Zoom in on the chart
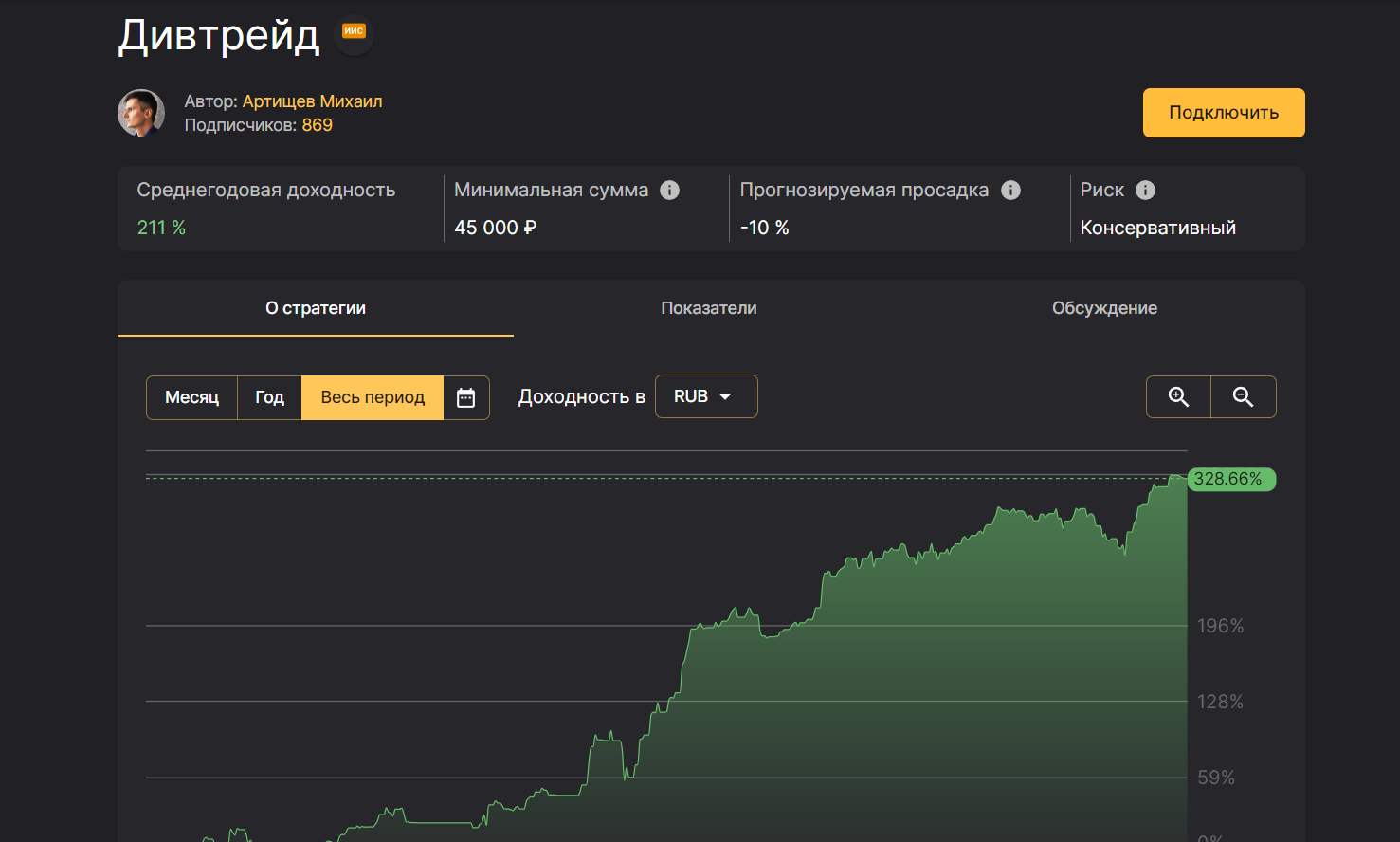The image size is (1400, 842). [1178, 397]
